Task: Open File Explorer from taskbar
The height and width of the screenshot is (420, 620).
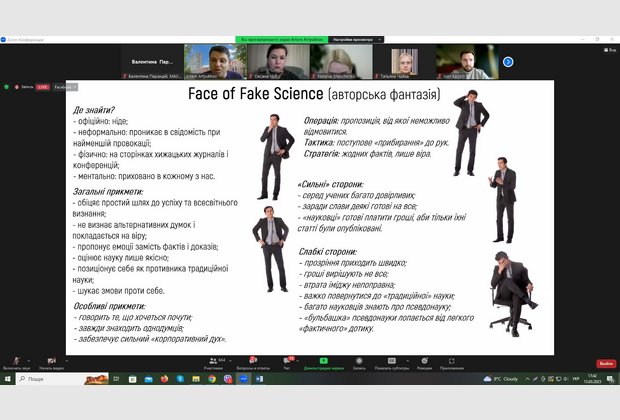Action: point(196,379)
